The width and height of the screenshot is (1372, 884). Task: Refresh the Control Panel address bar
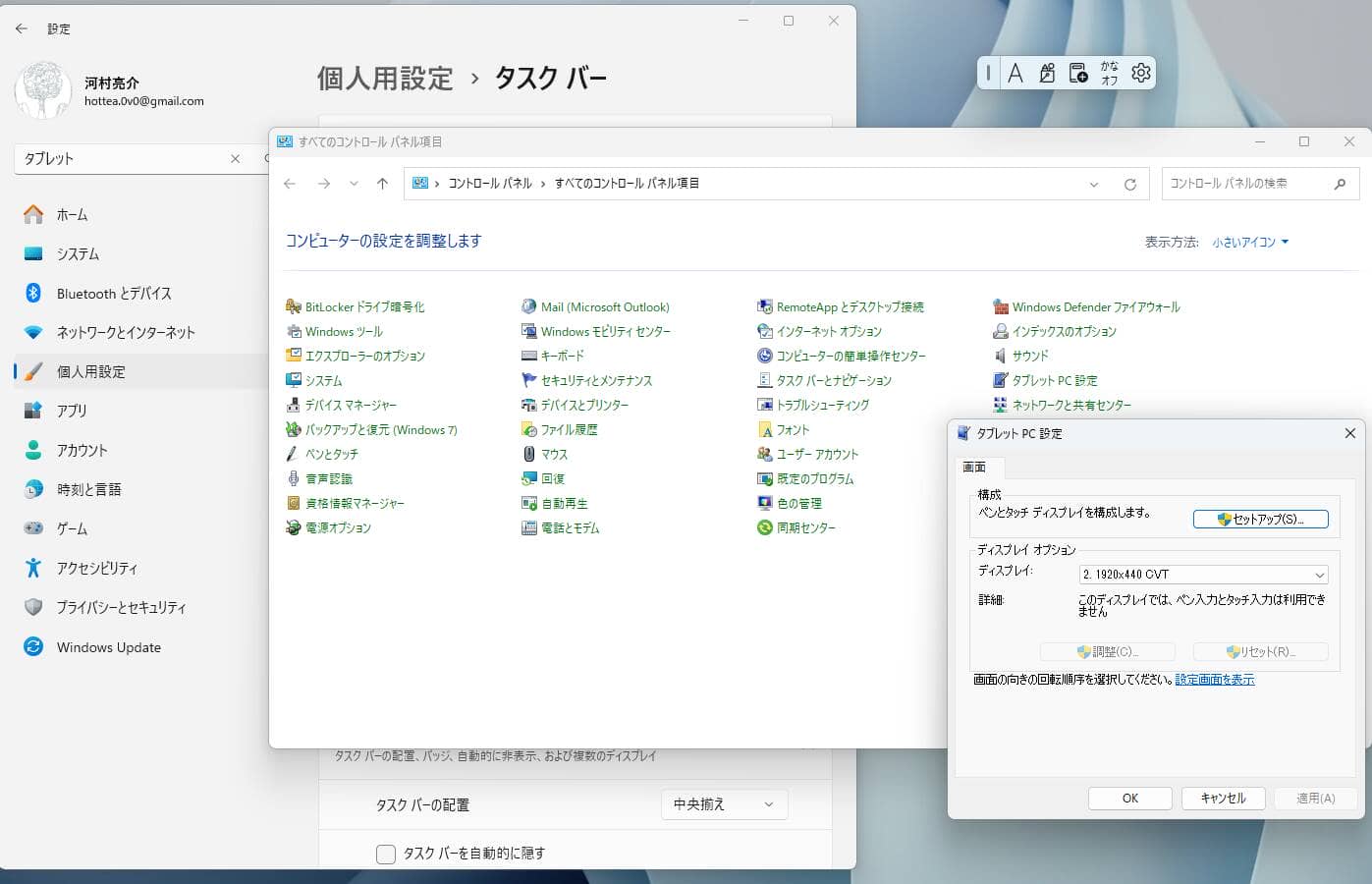click(1130, 184)
